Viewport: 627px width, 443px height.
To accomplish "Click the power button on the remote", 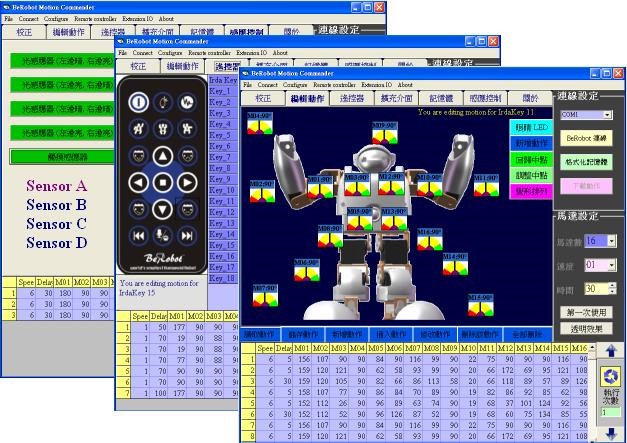I will click(x=139, y=102).
